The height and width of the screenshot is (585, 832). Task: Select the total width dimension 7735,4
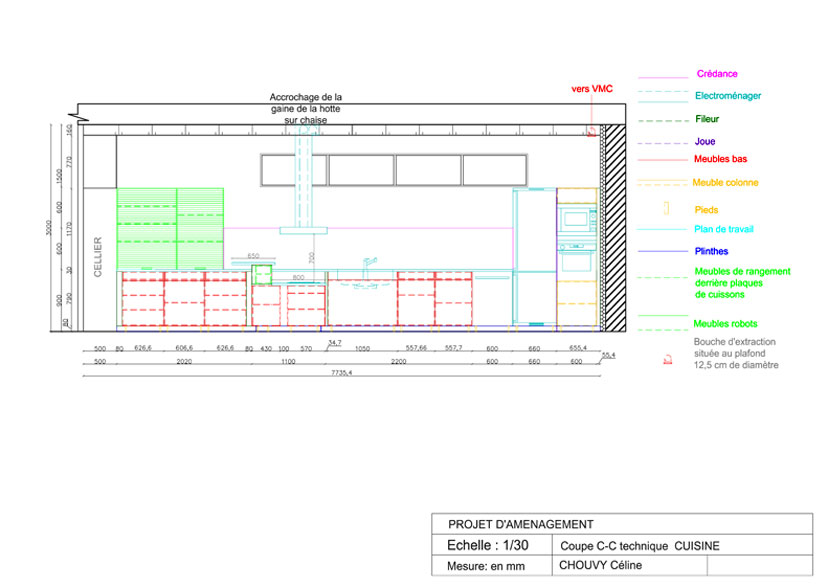341,371
